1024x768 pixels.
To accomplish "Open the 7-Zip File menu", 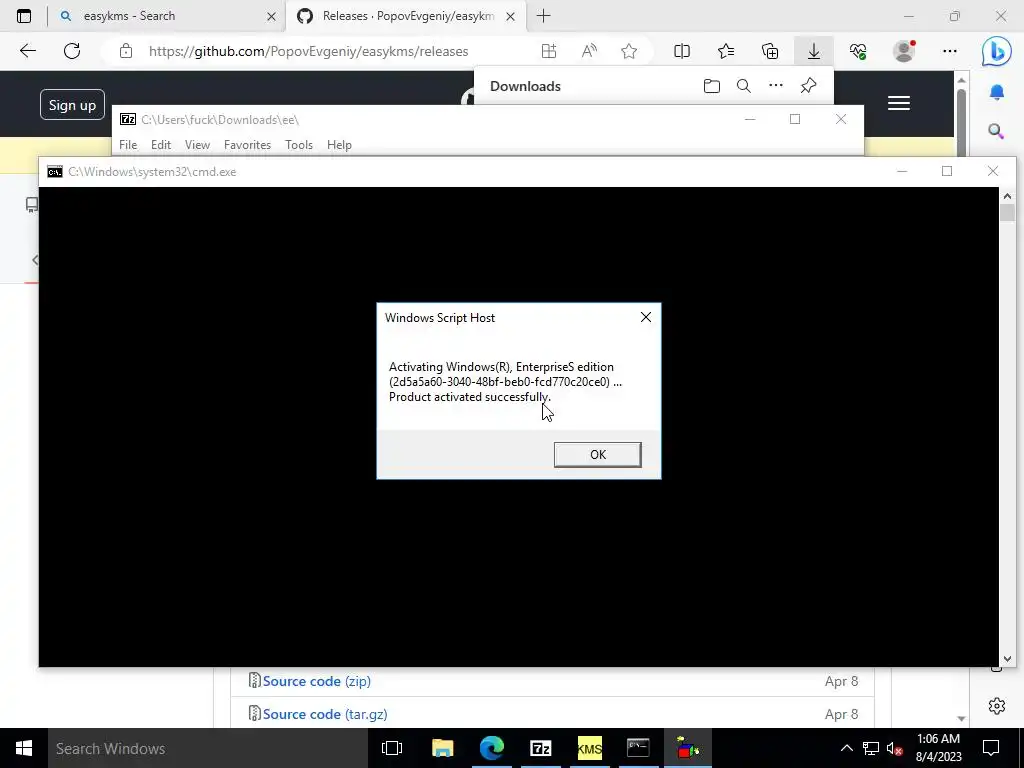I will click(128, 145).
